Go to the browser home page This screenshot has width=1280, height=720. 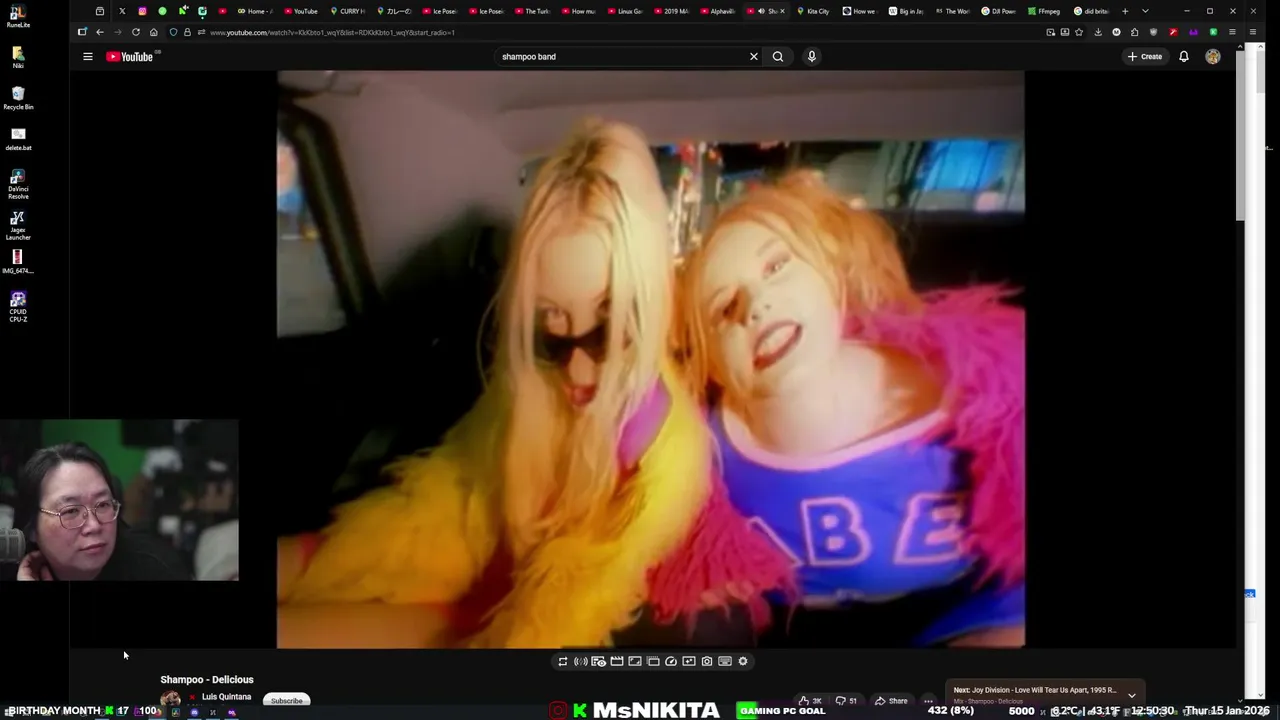tap(154, 32)
